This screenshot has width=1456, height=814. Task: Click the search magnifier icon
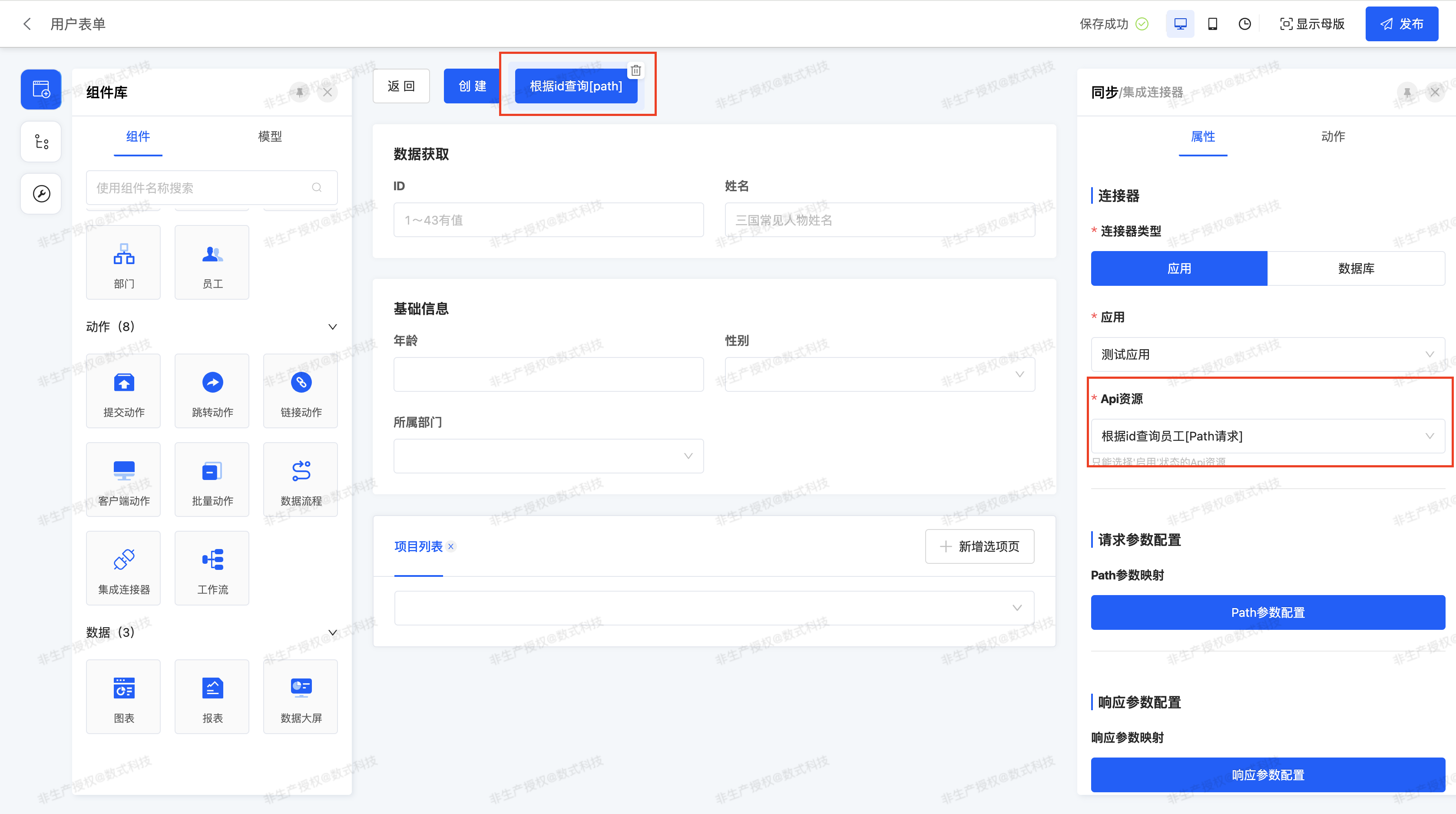coord(317,188)
